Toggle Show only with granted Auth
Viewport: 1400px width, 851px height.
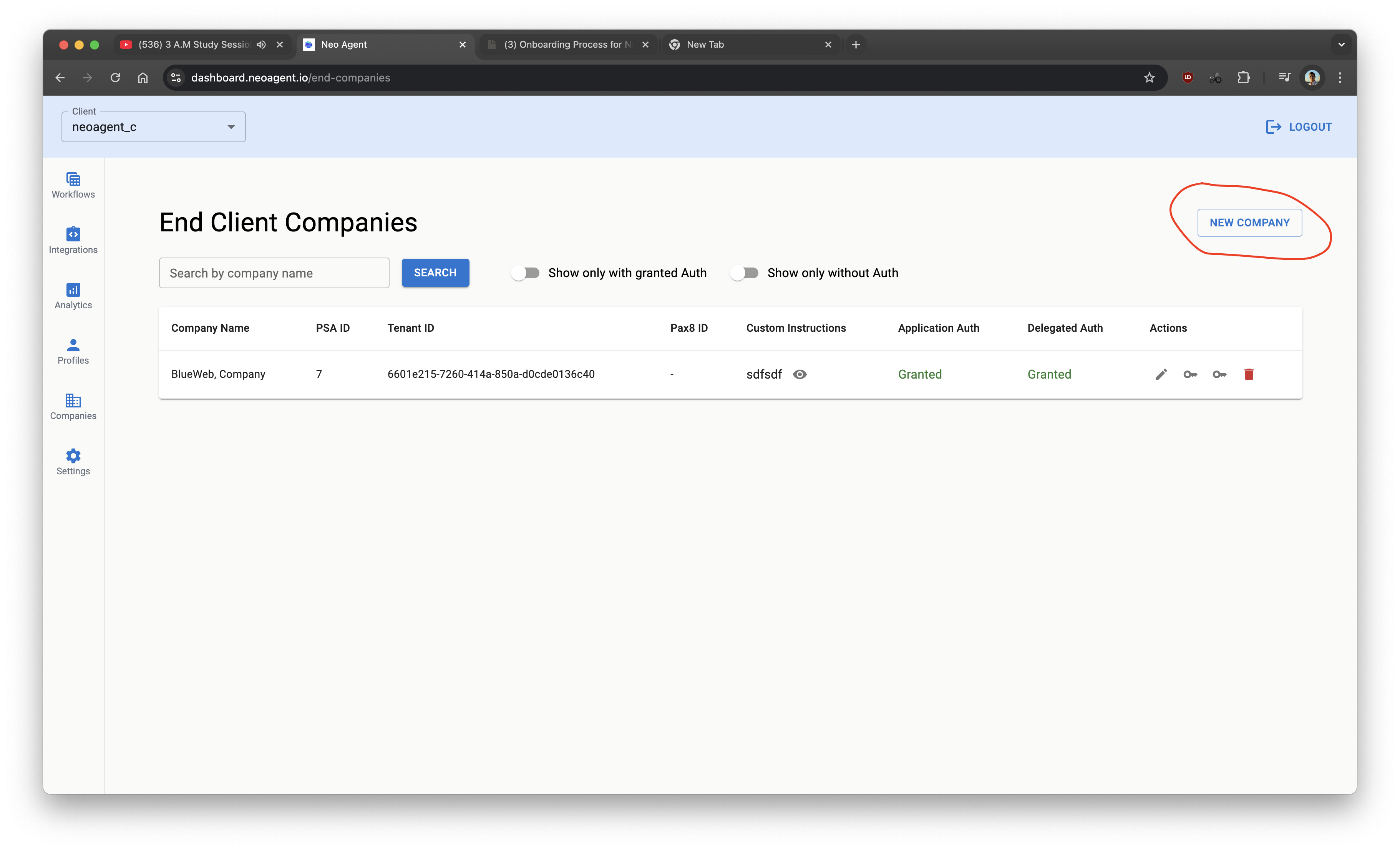(x=525, y=273)
